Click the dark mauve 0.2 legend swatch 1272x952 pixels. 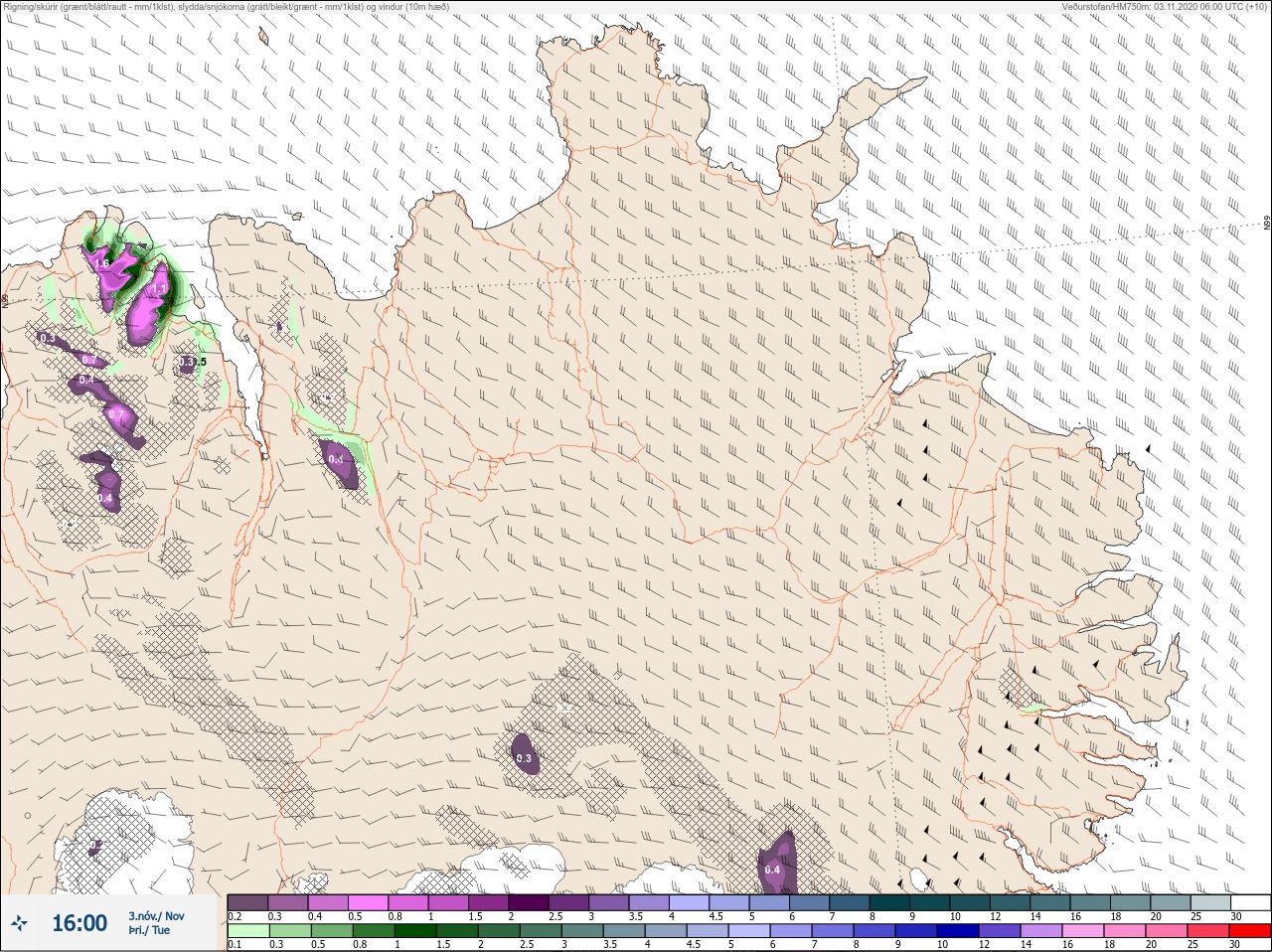coord(247,902)
